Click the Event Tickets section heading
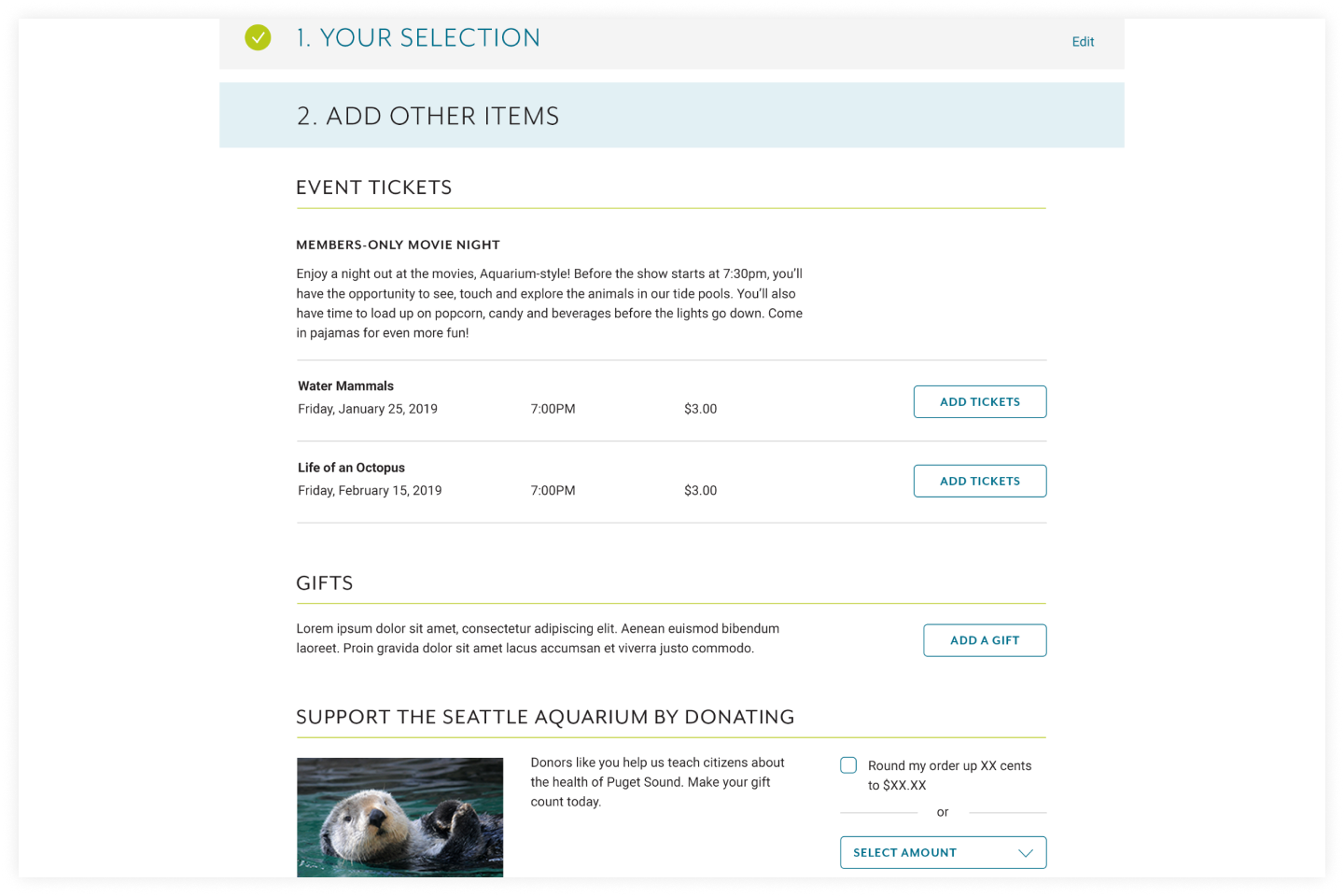The height and width of the screenshot is (896, 1344). click(x=373, y=188)
